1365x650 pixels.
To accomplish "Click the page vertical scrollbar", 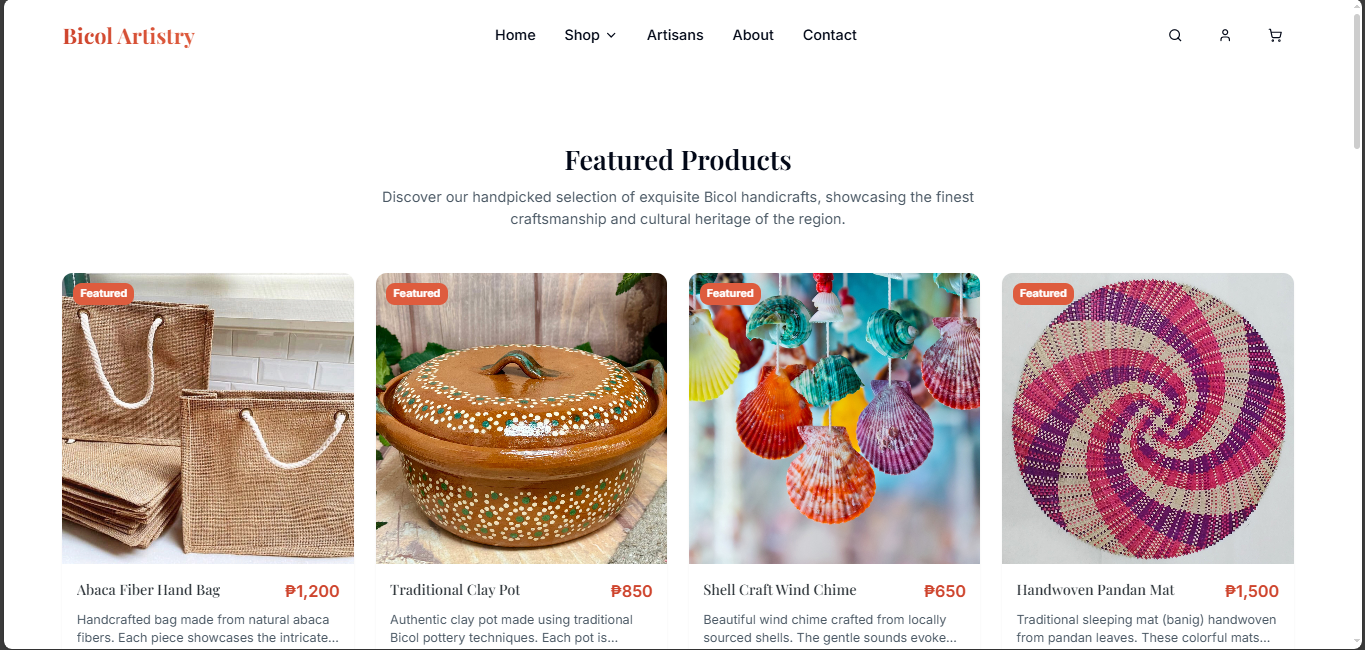I will click(1357, 325).
